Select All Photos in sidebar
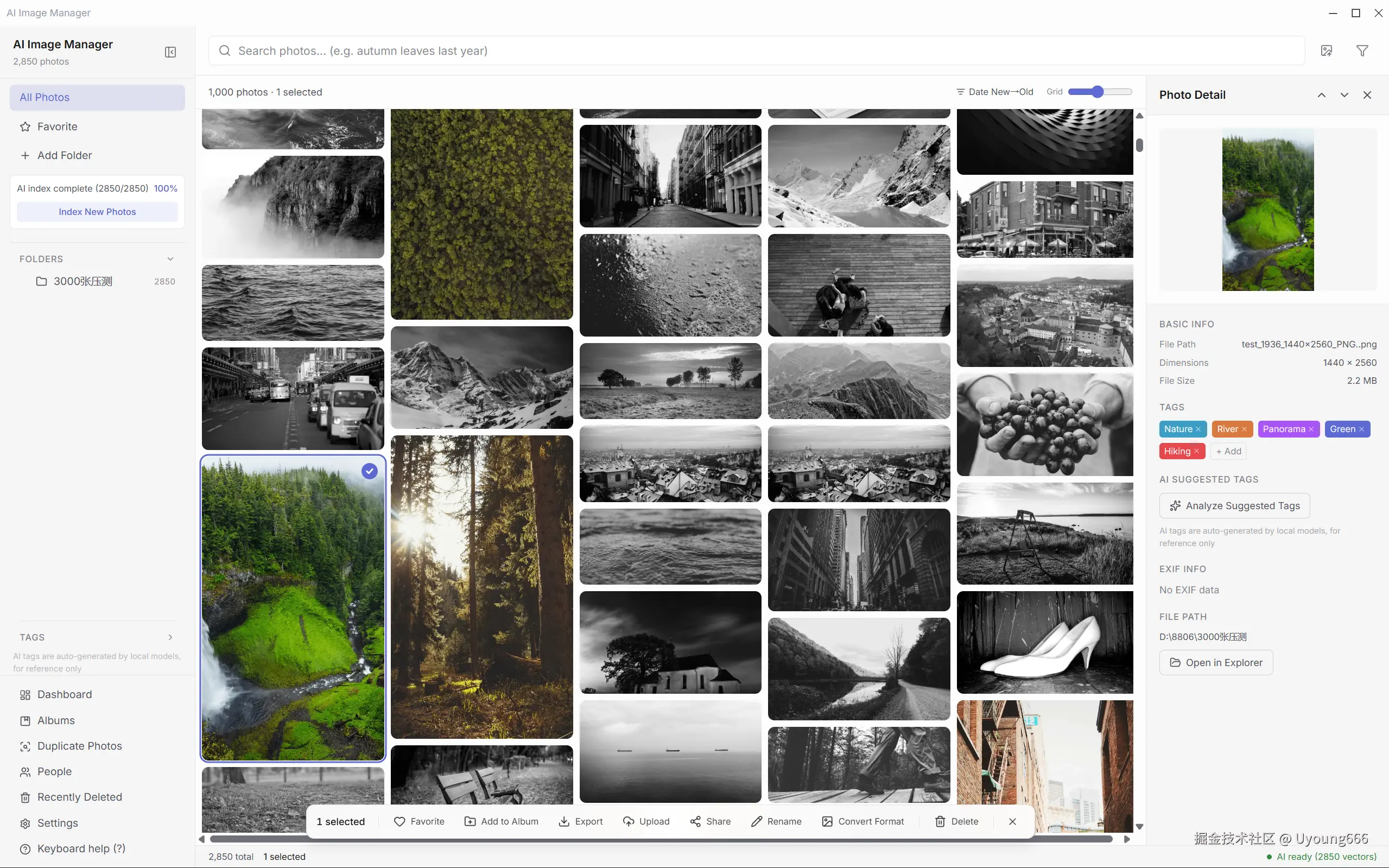Screen dimensions: 1389x868 tap(98, 98)
